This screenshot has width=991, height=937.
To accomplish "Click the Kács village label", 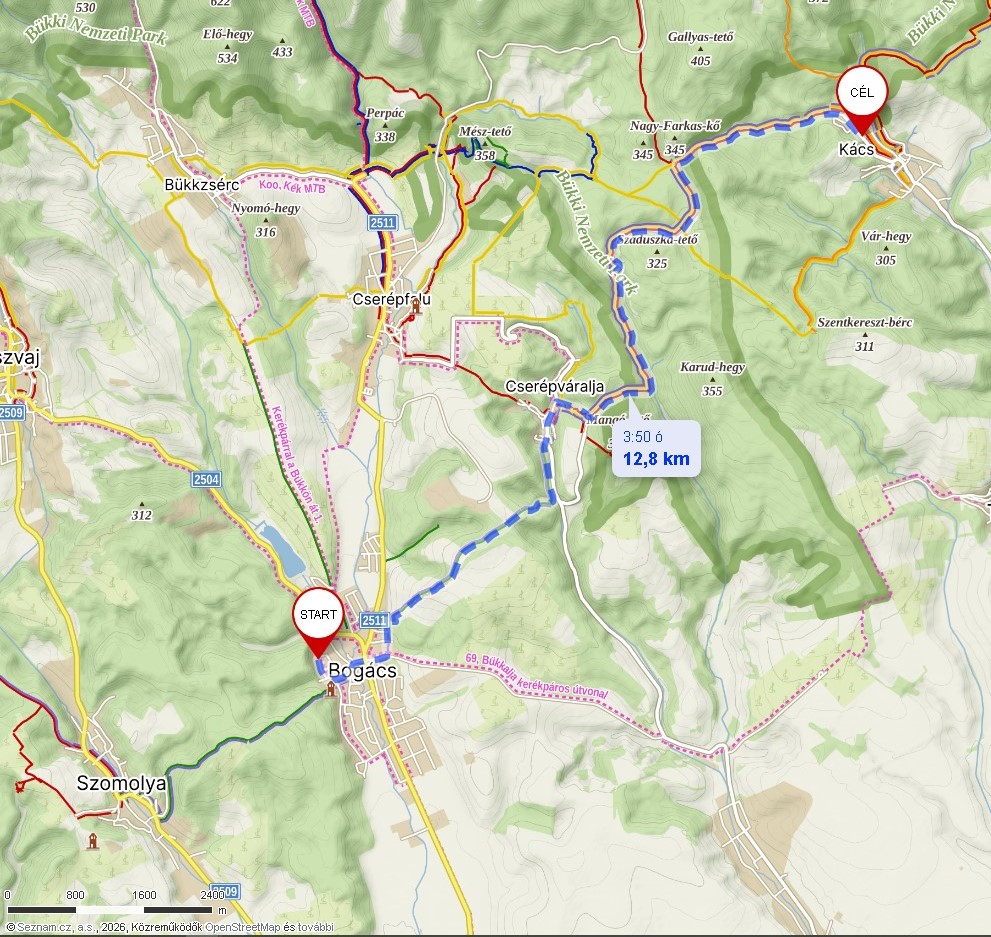I will 856,149.
